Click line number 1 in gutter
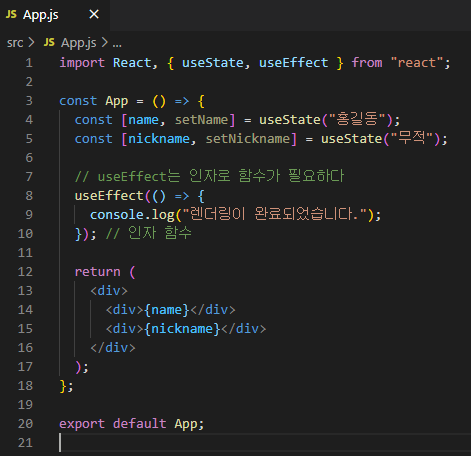The height and width of the screenshot is (456, 471). click(x=29, y=63)
